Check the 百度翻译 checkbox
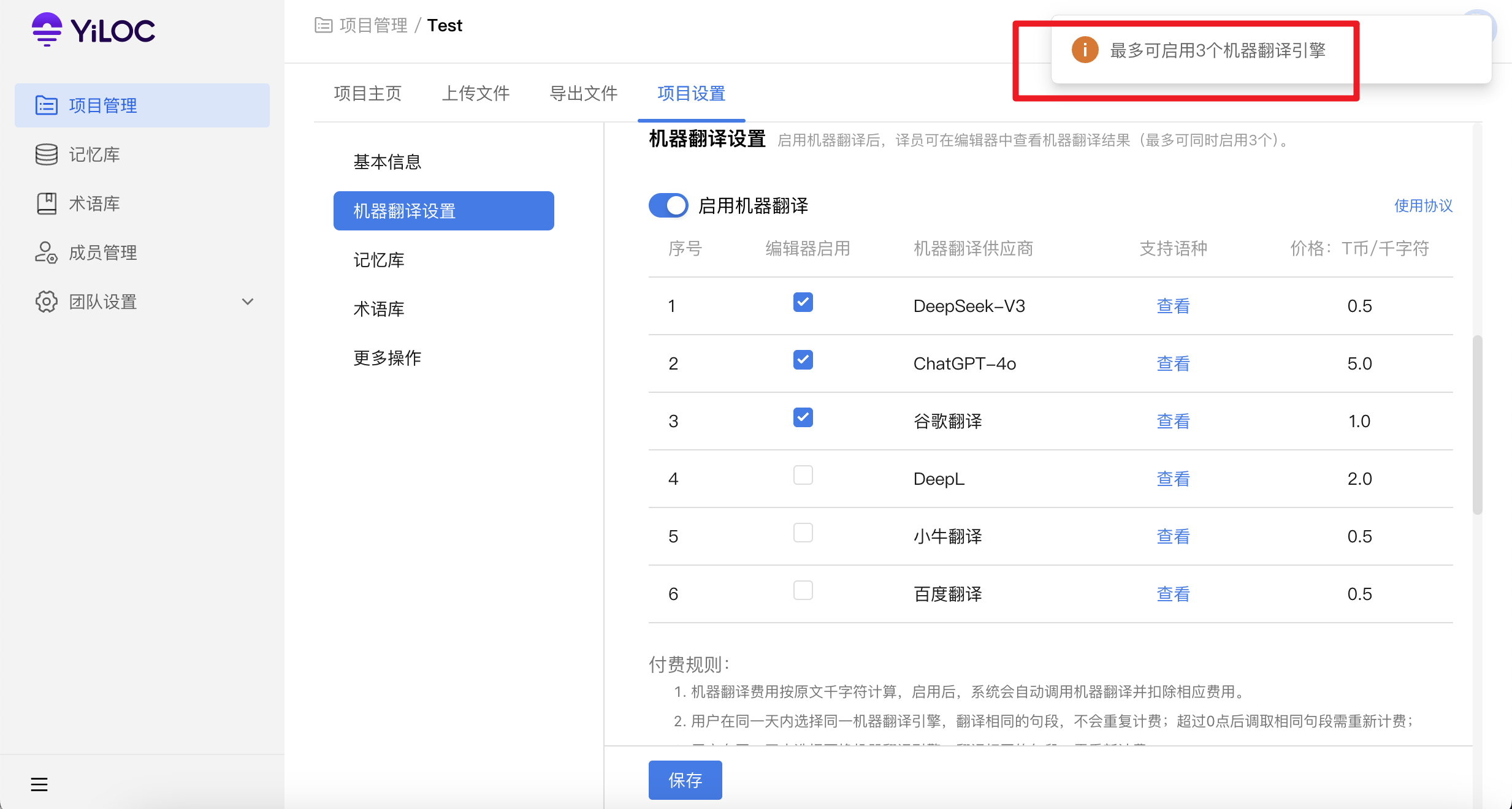Image resolution: width=1512 pixels, height=809 pixels. [803, 590]
